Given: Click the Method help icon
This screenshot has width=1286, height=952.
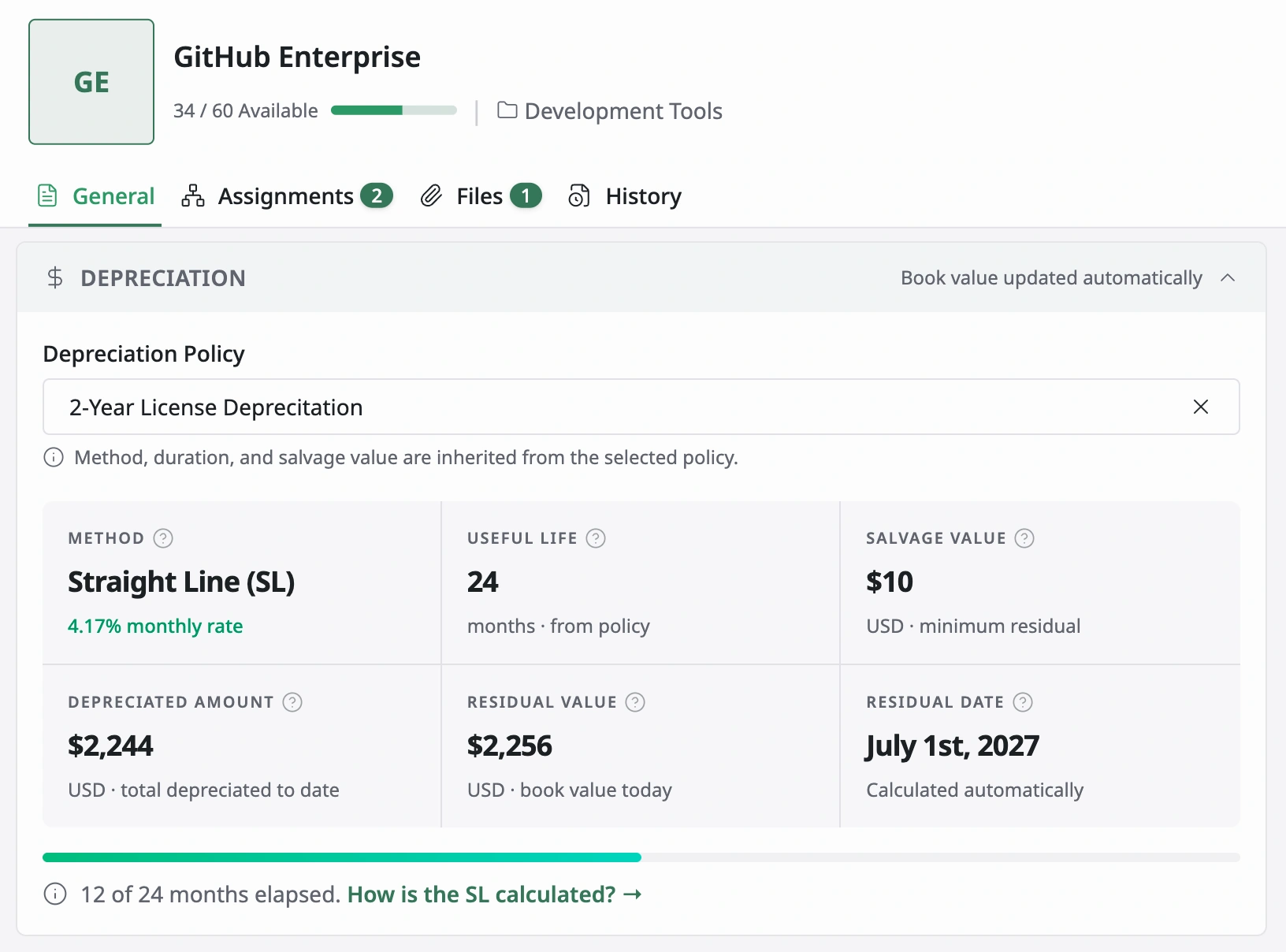Looking at the screenshot, I should click(163, 538).
